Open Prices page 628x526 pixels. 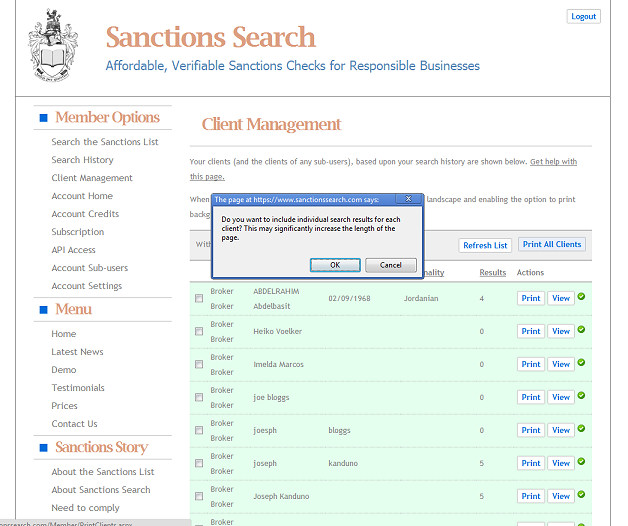point(64,406)
